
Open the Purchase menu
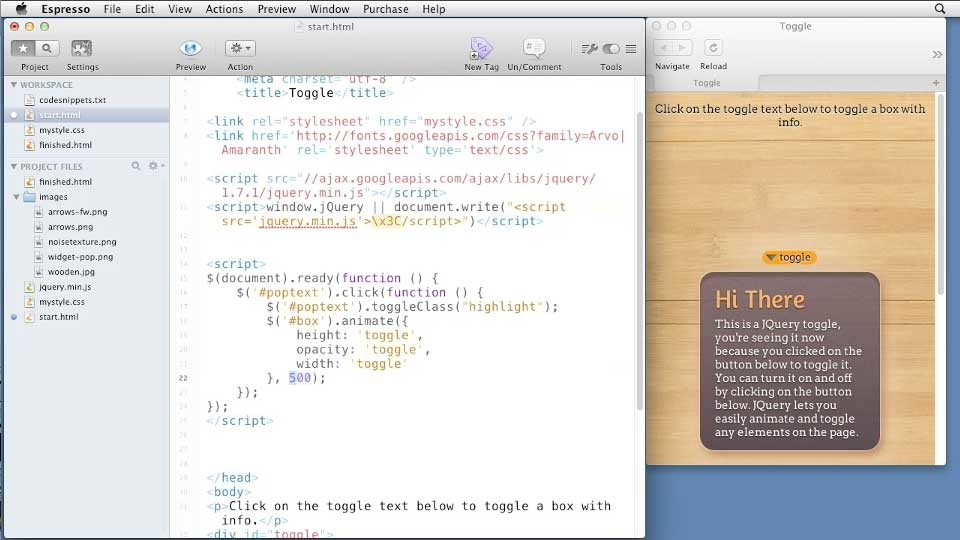pos(386,9)
